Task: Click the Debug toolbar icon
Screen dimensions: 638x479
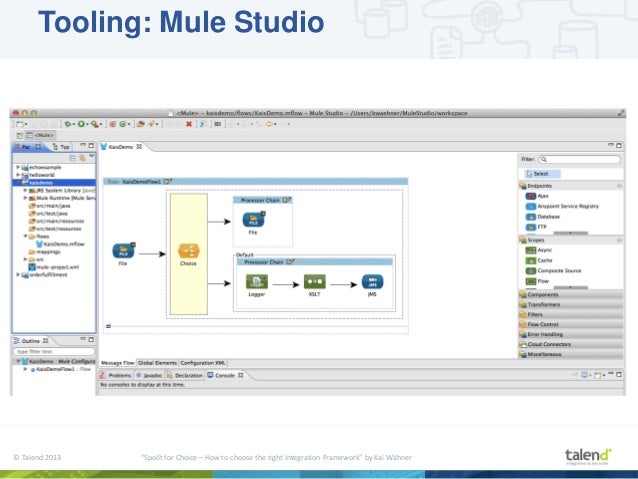Action: pos(68,124)
